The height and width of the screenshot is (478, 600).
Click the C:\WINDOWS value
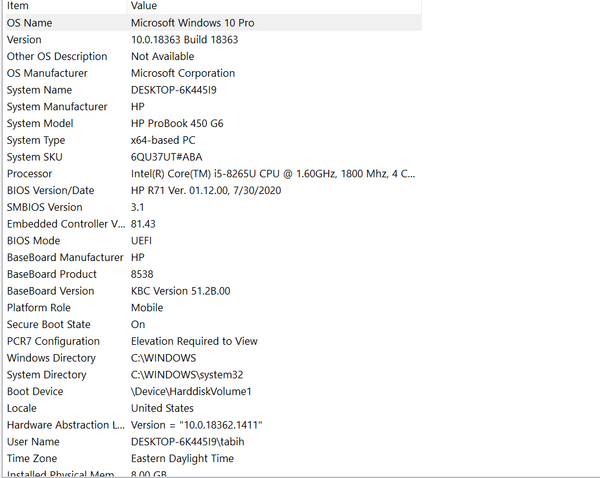(x=163, y=358)
